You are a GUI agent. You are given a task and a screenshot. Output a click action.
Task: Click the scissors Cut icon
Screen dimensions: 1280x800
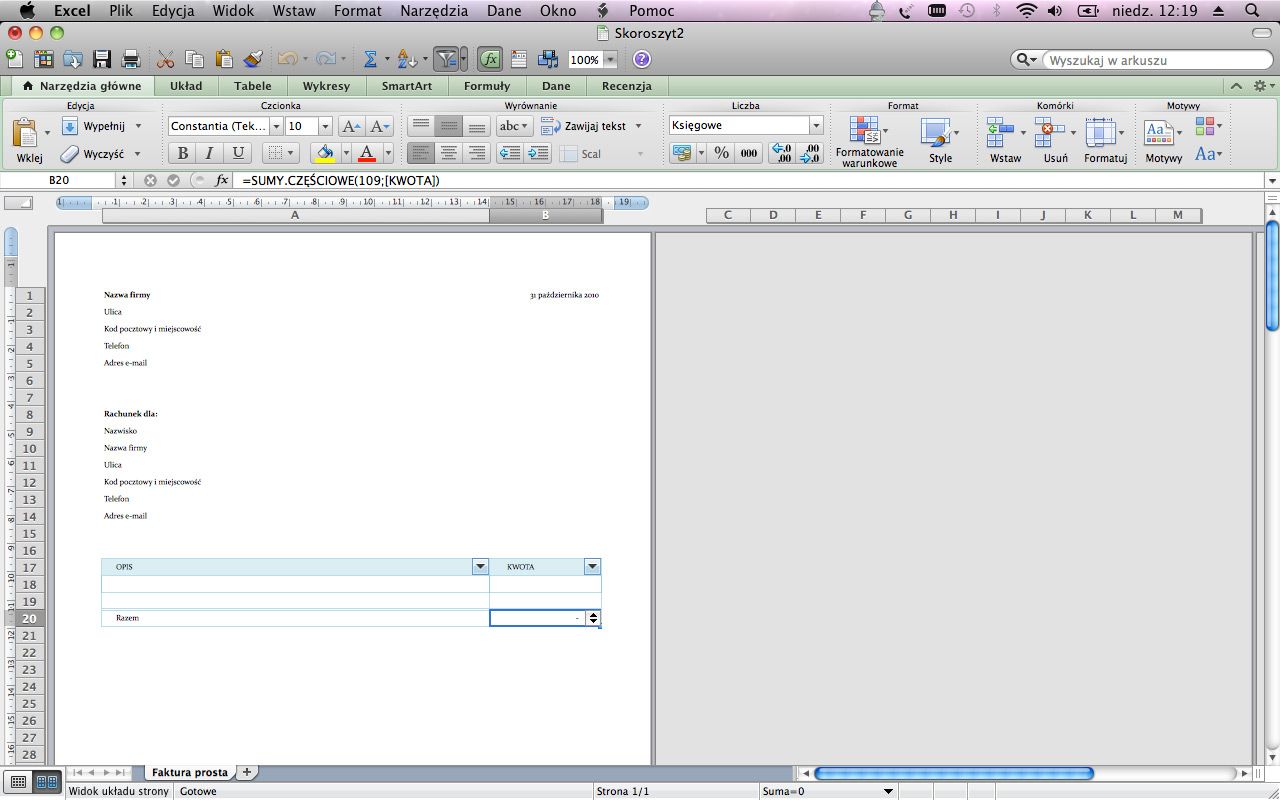166,59
